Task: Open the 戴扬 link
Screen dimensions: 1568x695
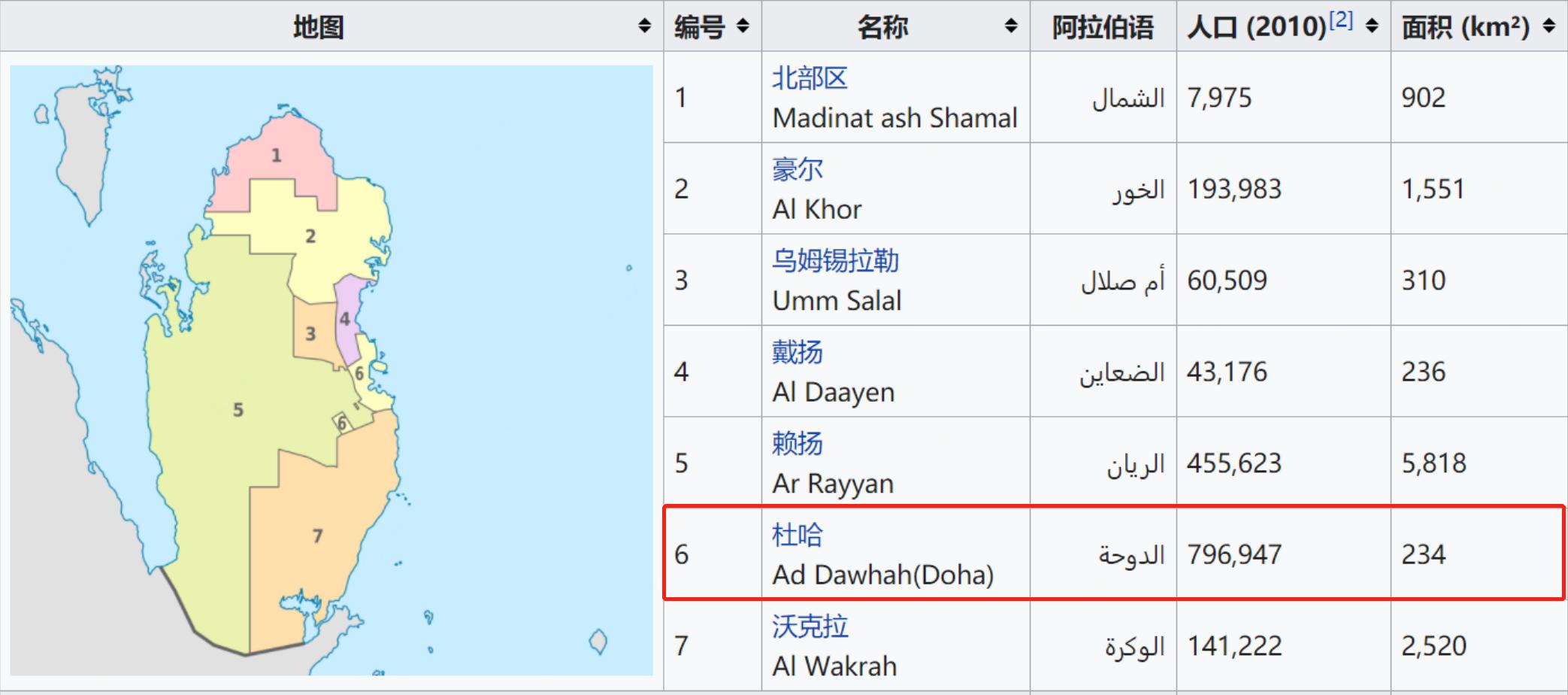Action: pos(797,352)
